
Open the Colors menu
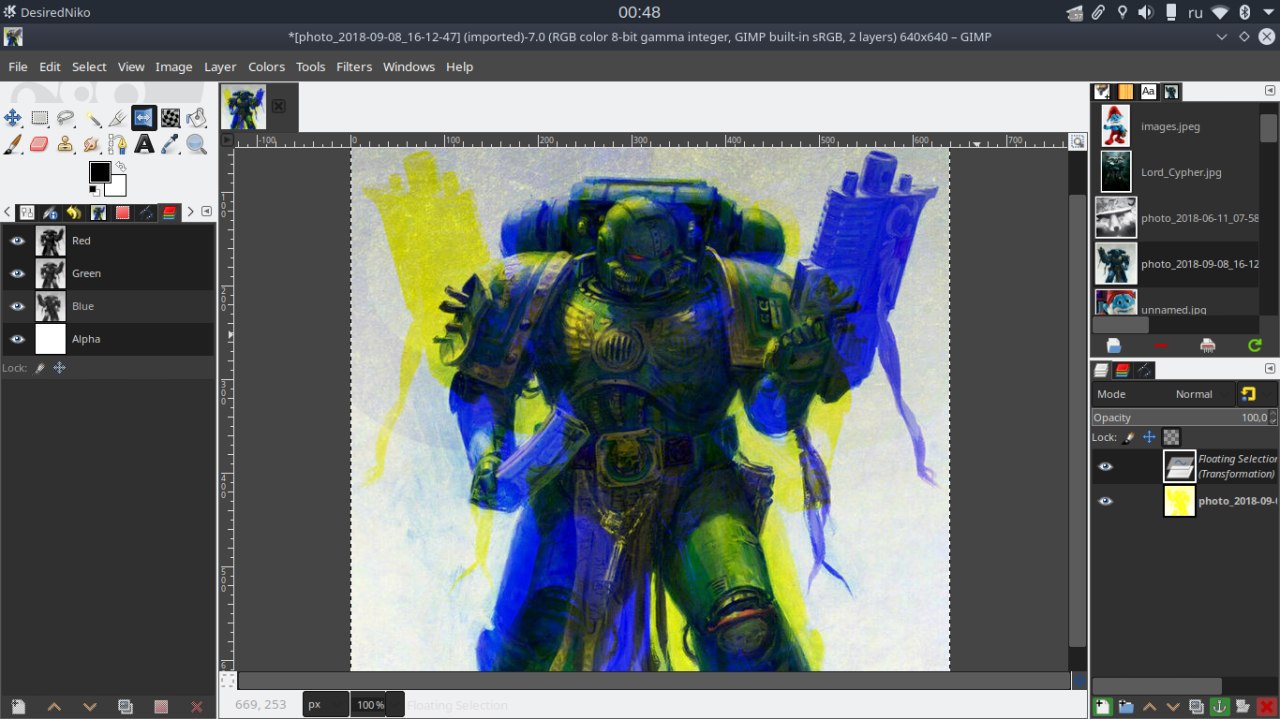266,67
